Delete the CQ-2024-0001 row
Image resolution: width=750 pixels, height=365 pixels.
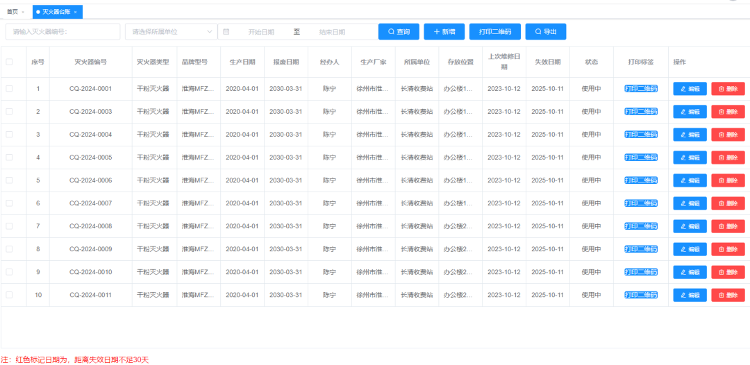728,89
